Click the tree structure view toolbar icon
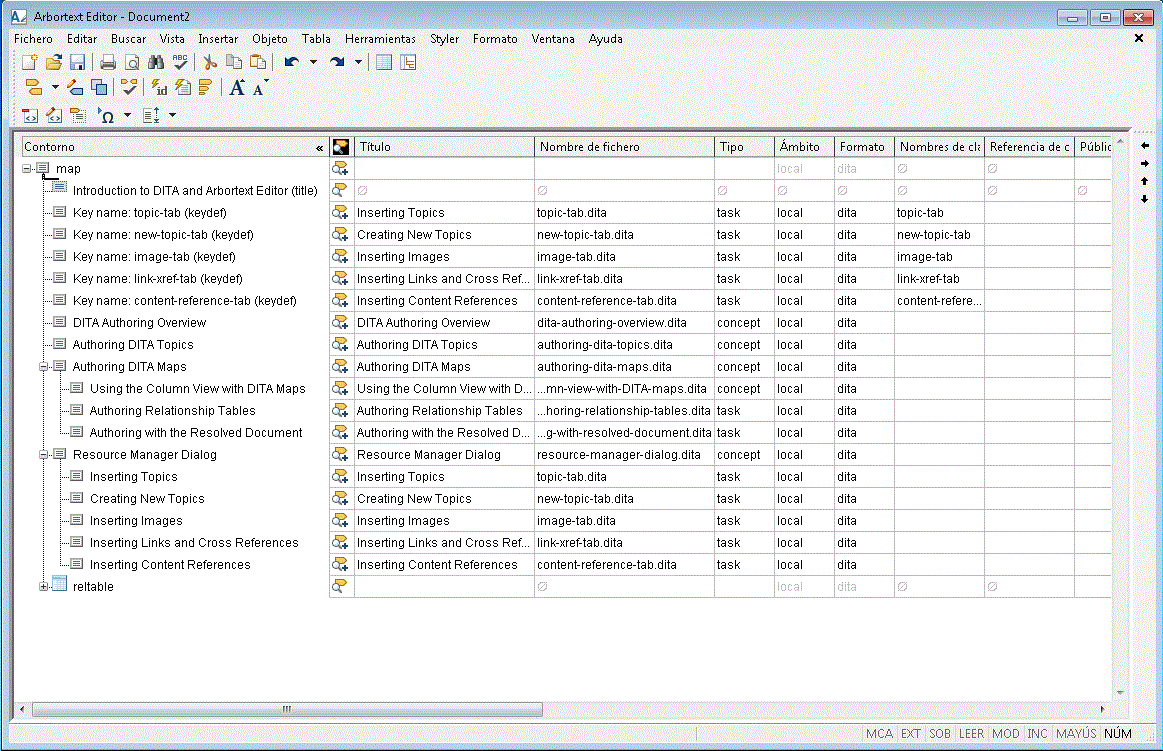 pyautogui.click(x=408, y=62)
